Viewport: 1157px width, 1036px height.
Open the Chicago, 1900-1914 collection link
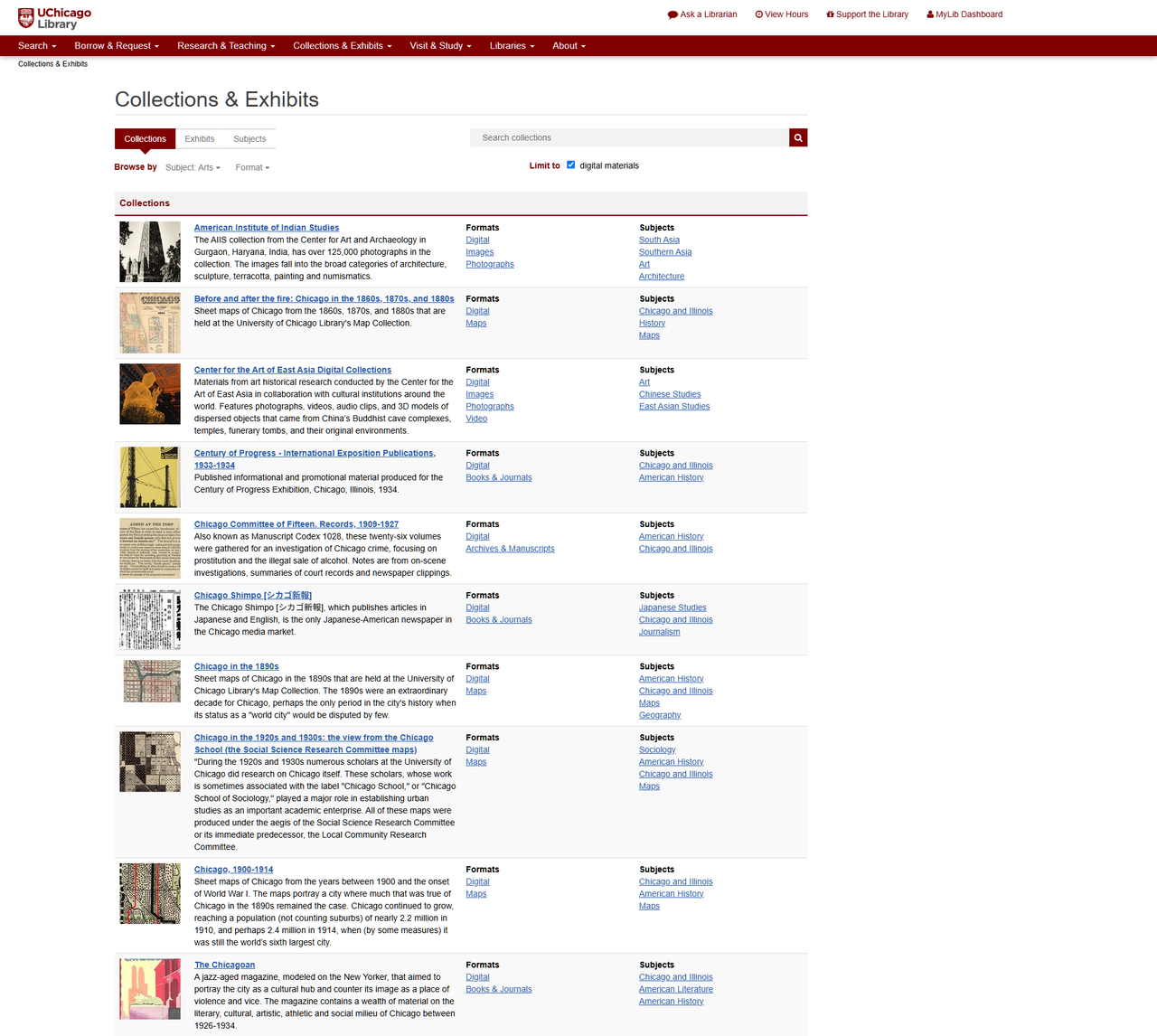(233, 870)
